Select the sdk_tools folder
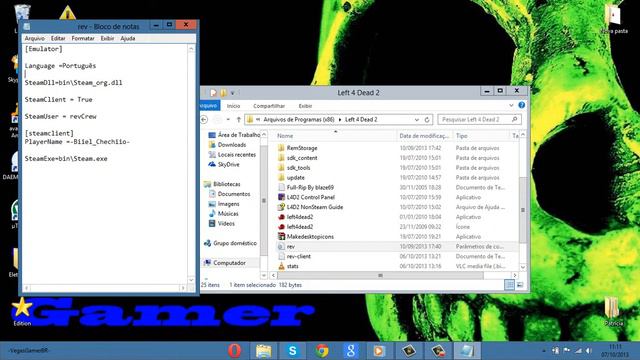The height and width of the screenshot is (360, 640). [x=294, y=168]
